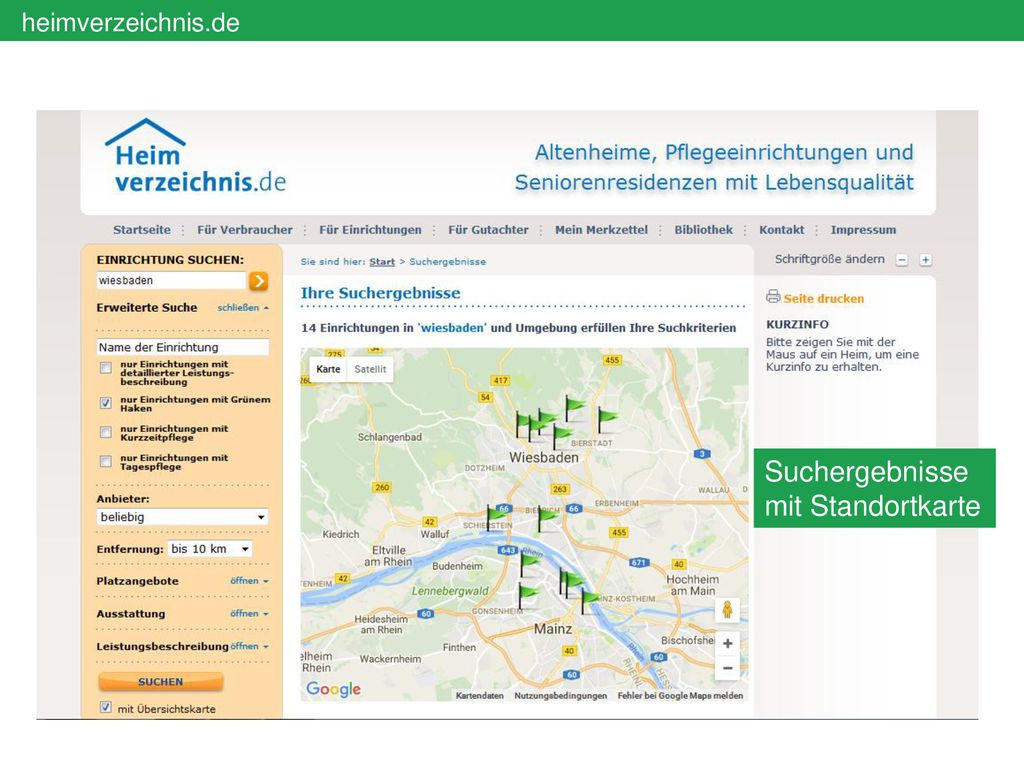Image resolution: width=1024 pixels, height=768 pixels.
Task: Decrease font size with the minus icon
Action: tap(902, 260)
